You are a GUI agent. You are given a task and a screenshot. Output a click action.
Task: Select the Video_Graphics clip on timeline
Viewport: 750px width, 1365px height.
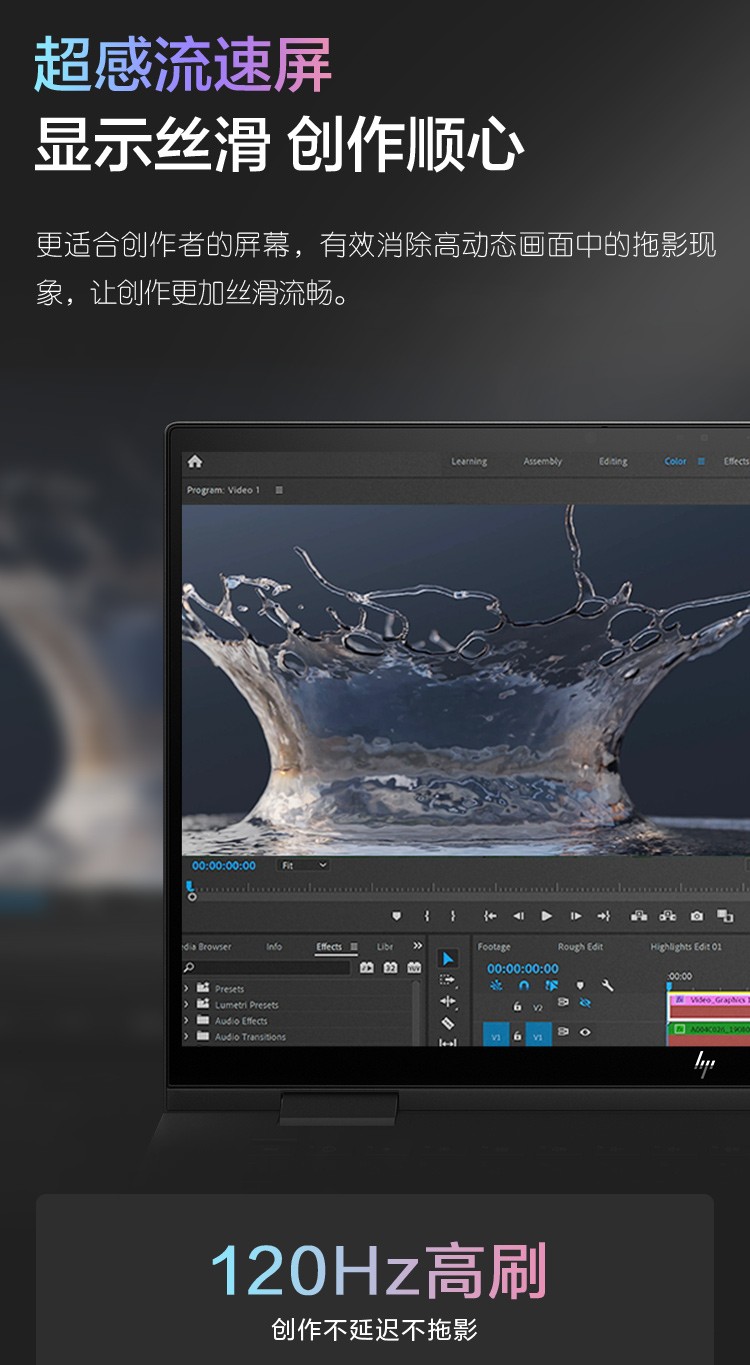(709, 1005)
